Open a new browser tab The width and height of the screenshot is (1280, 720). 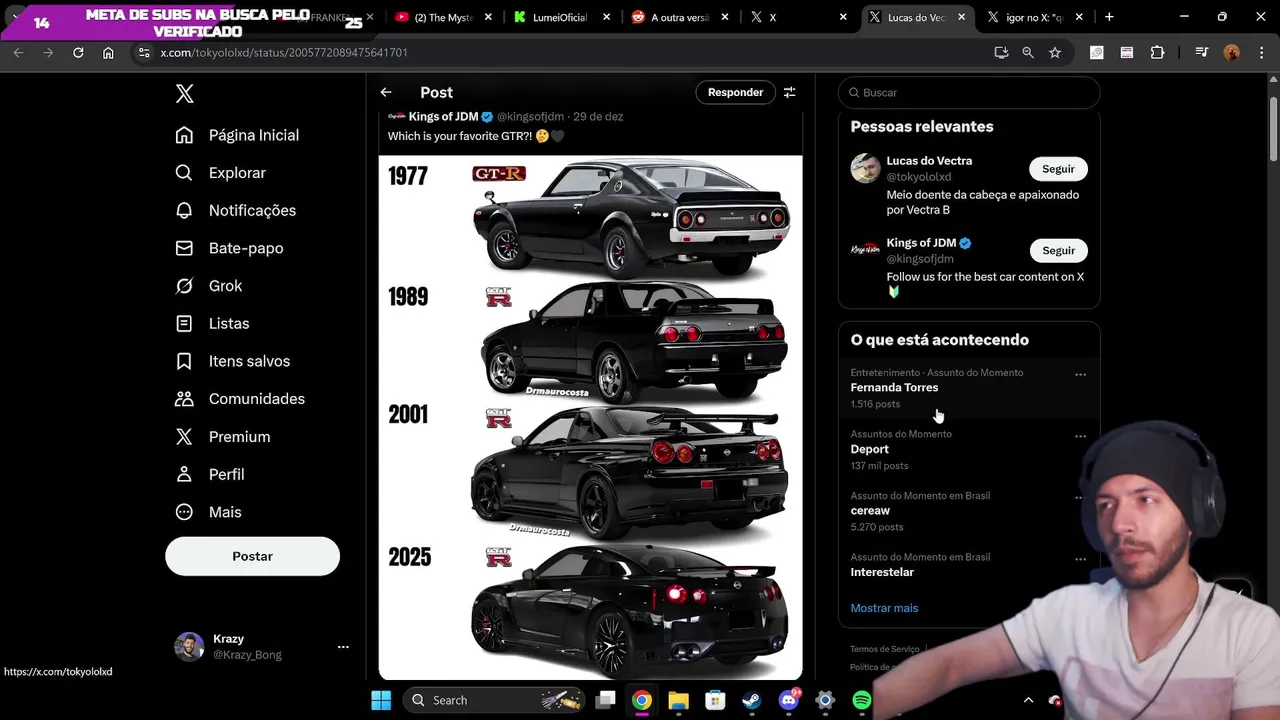(x=1109, y=17)
